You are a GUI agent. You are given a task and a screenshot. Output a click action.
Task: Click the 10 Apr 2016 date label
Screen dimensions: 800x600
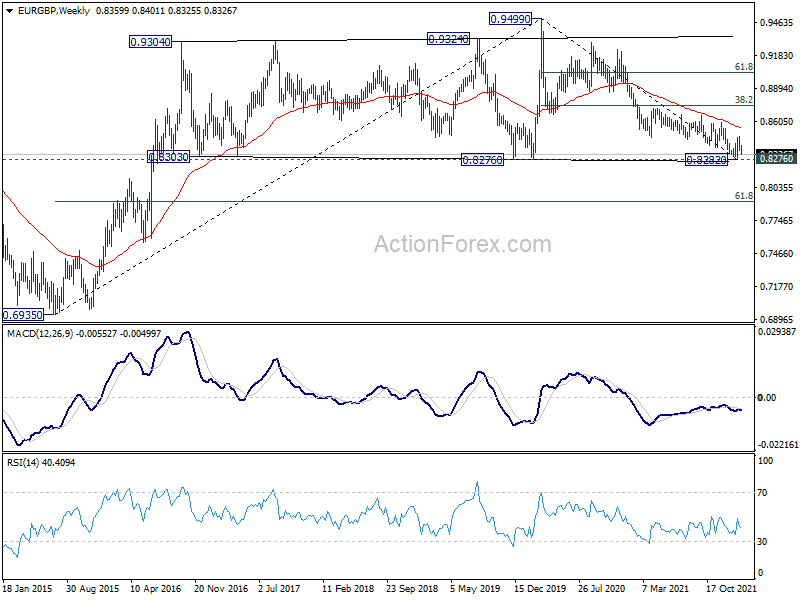click(x=156, y=588)
